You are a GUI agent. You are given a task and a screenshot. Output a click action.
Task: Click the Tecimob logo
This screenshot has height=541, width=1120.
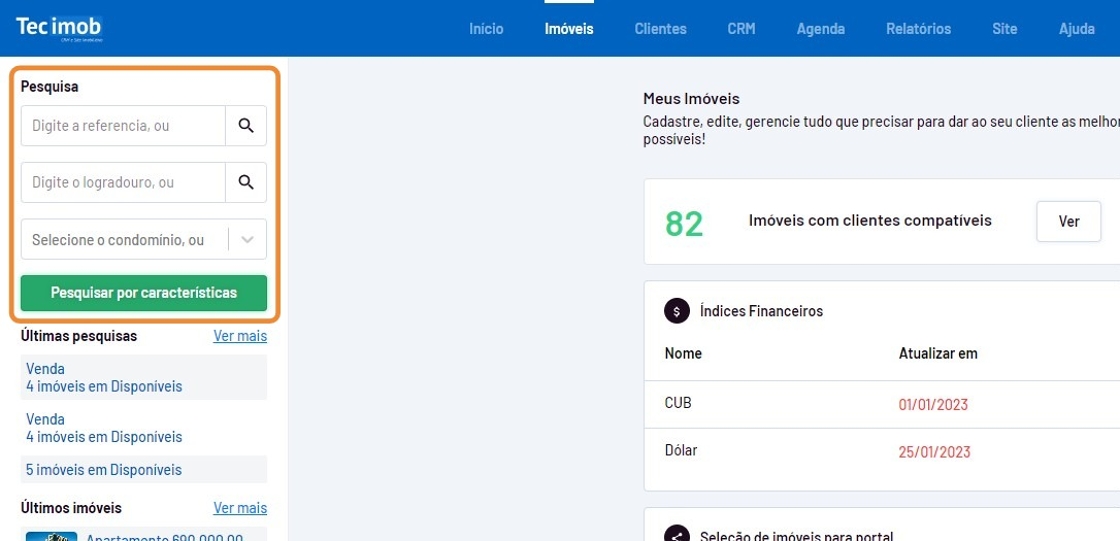click(59, 28)
